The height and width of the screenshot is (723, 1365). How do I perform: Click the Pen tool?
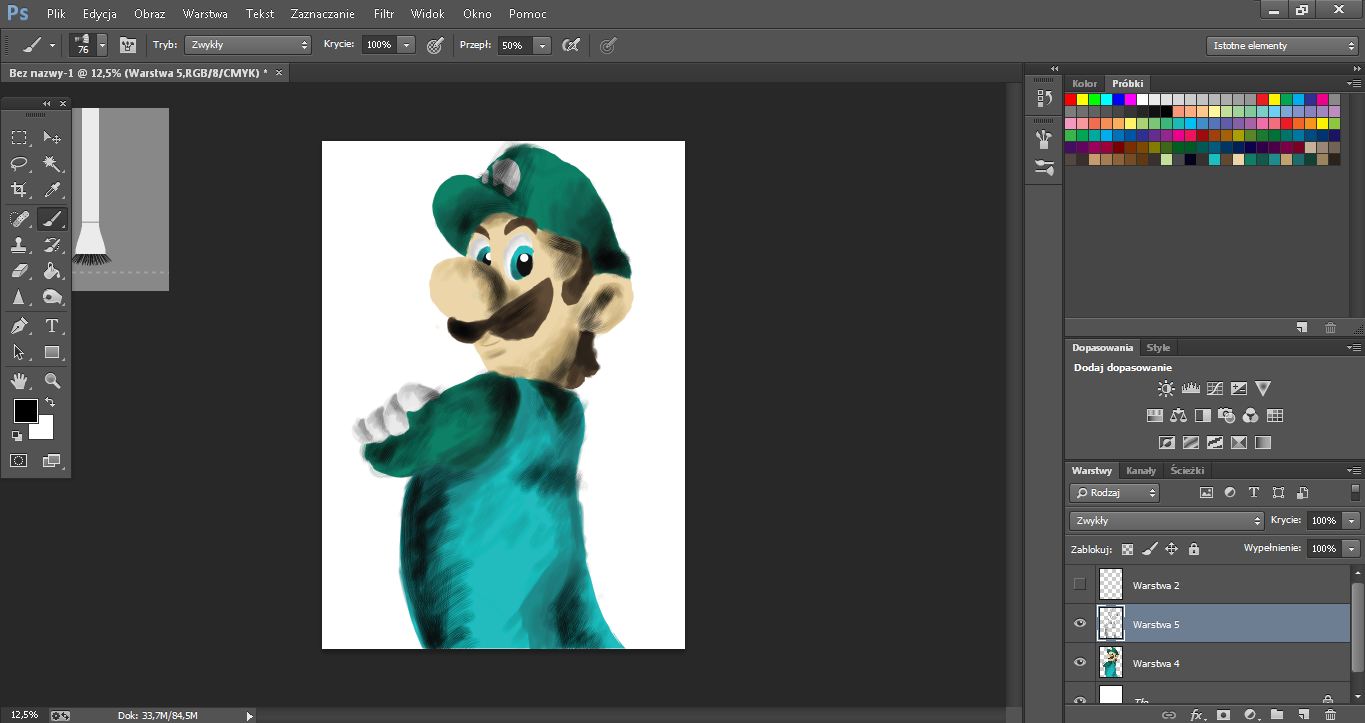click(19, 326)
